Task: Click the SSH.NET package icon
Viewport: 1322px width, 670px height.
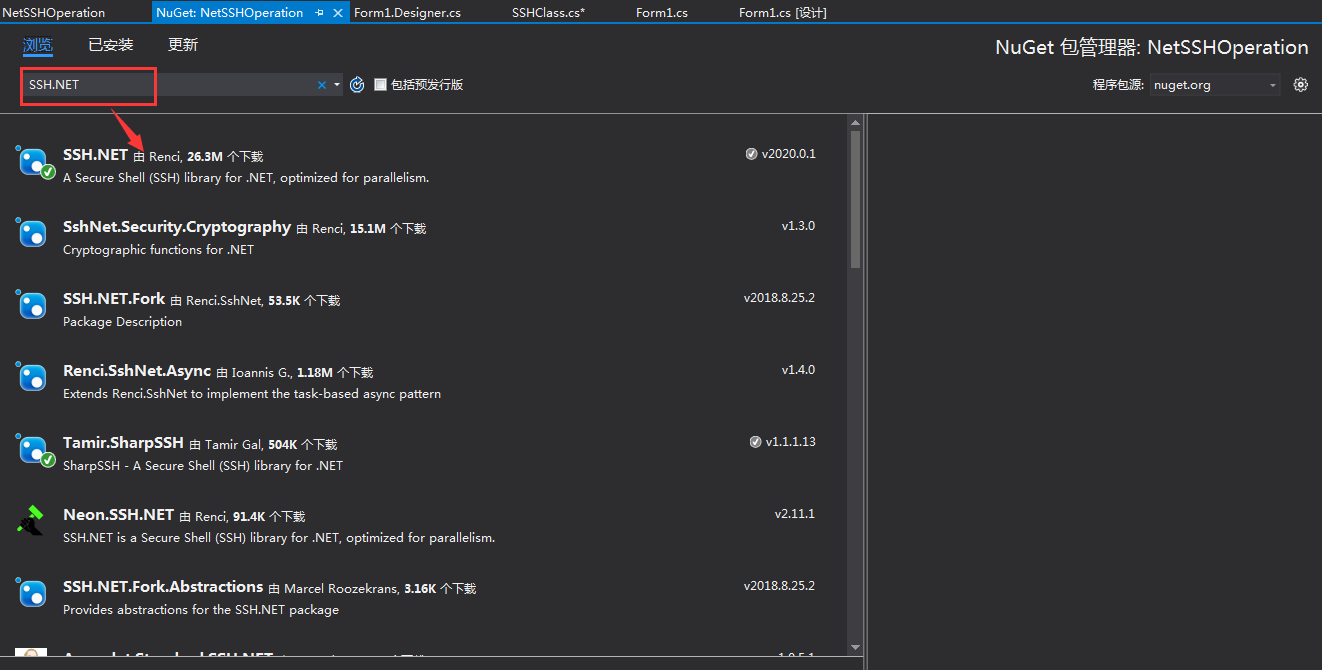Action: [x=34, y=162]
